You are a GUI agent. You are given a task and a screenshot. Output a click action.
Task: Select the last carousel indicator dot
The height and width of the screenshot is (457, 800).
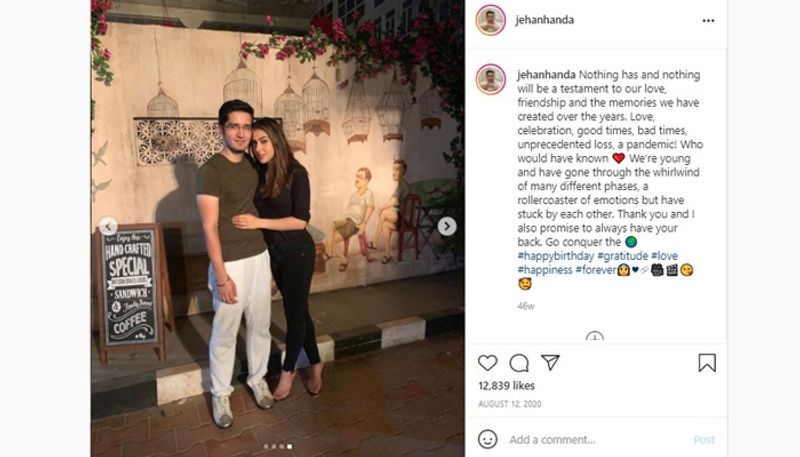tap(290, 446)
